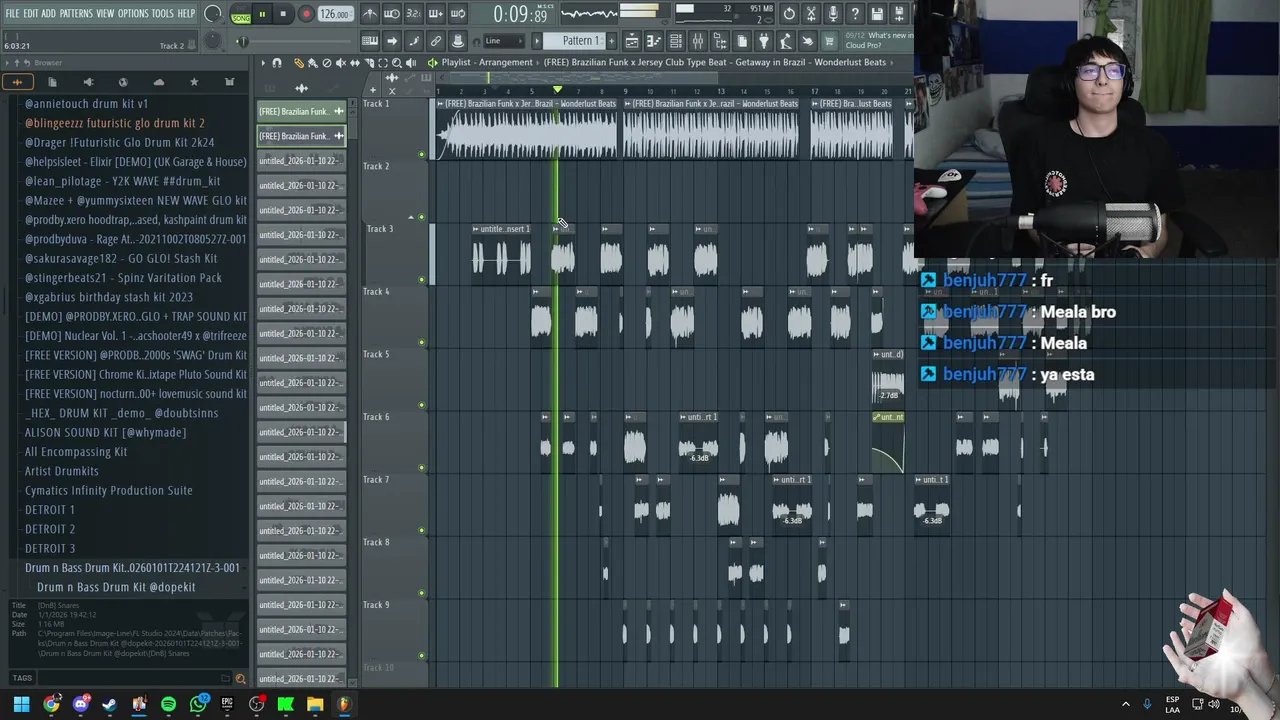Viewport: 1280px width, 720px height.
Task: Toggle the metronome icon
Action: (x=370, y=14)
